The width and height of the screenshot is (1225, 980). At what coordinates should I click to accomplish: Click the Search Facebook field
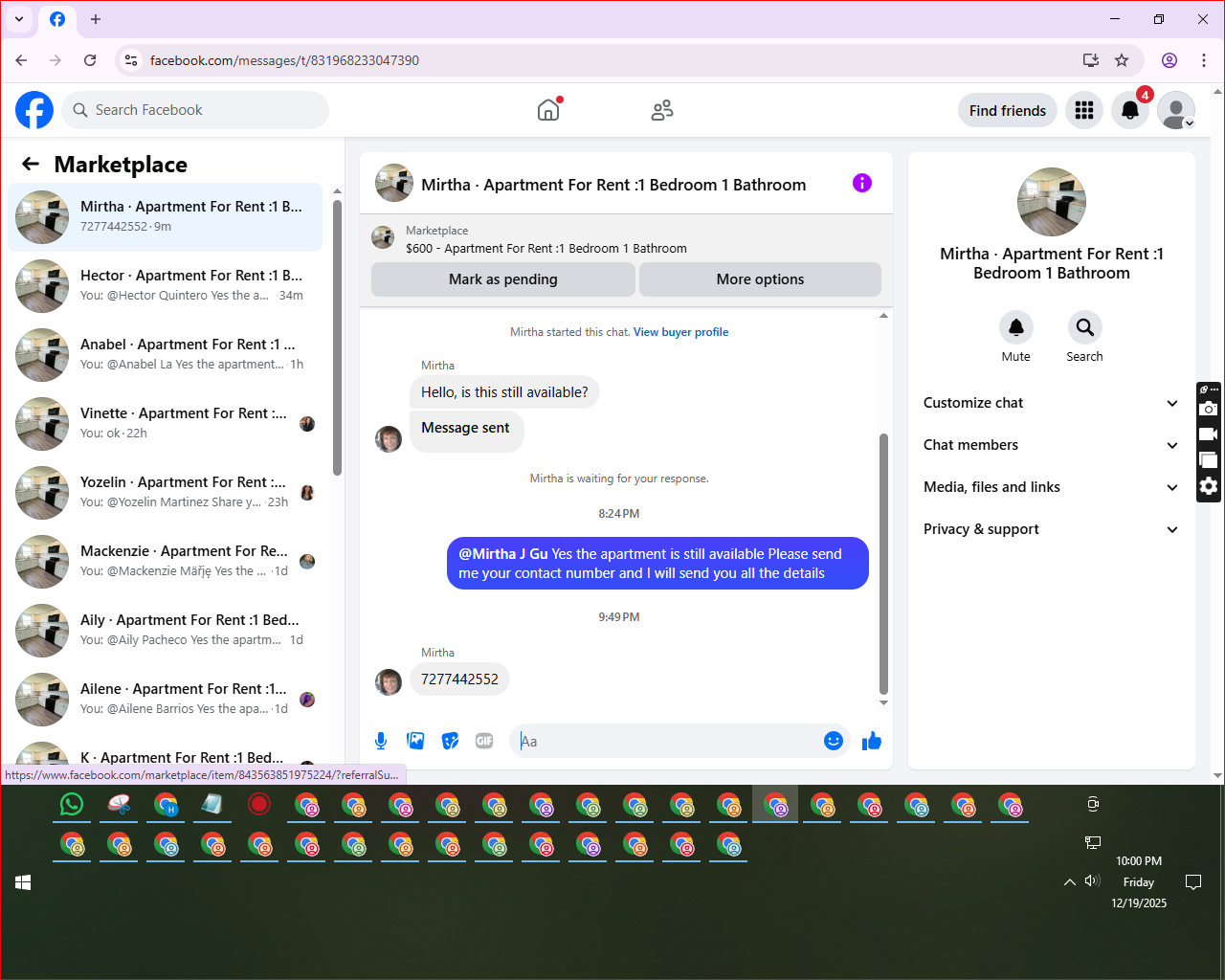tap(195, 110)
